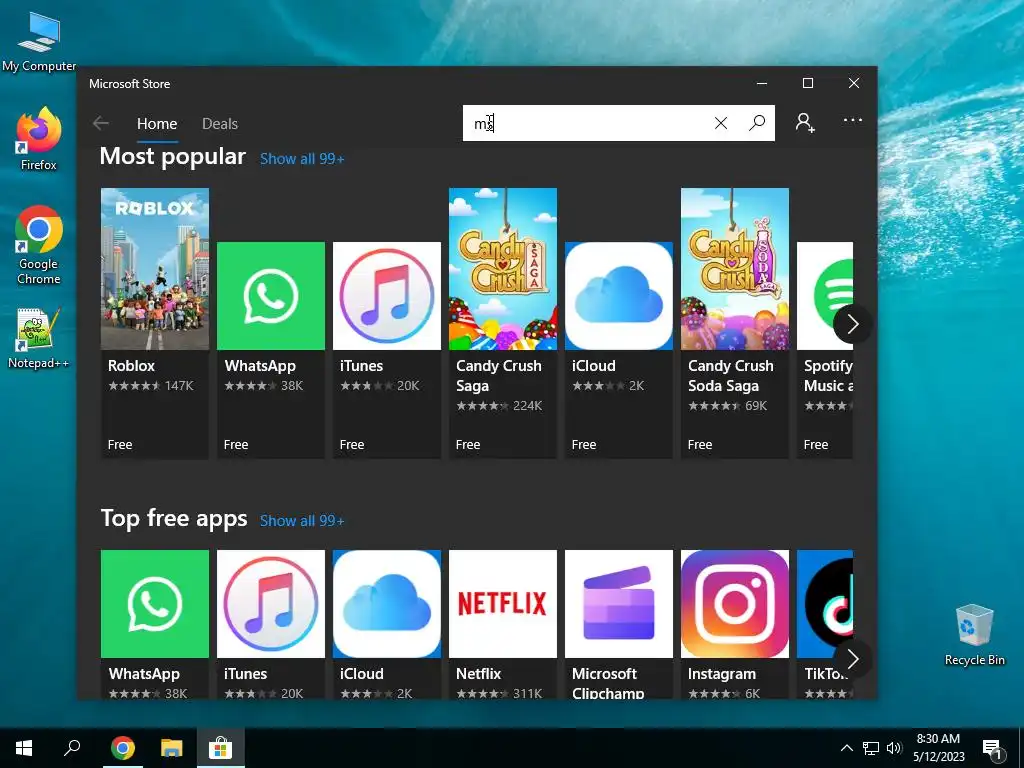Viewport: 1024px width, 768px height.
Task: Clear the search box with the X icon
Action: point(721,123)
